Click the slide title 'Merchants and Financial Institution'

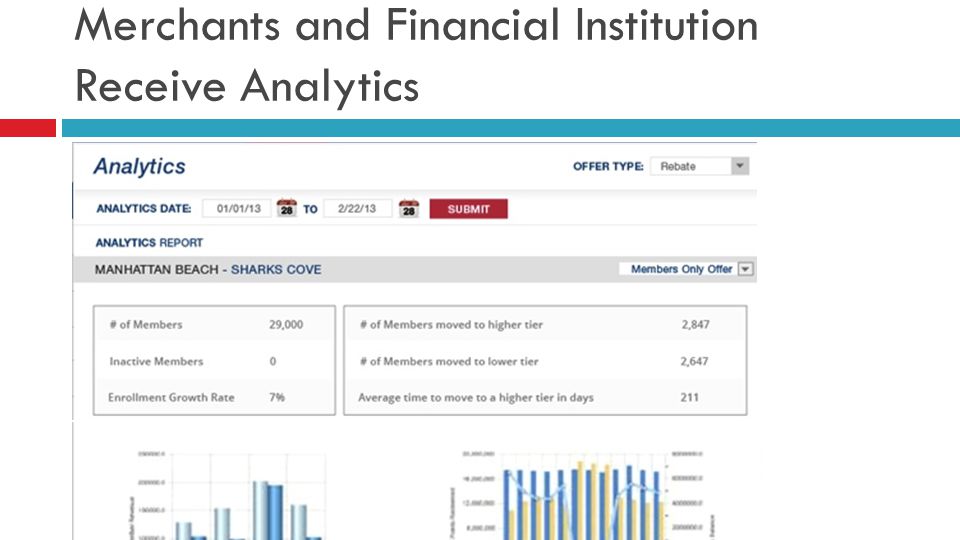click(x=416, y=26)
